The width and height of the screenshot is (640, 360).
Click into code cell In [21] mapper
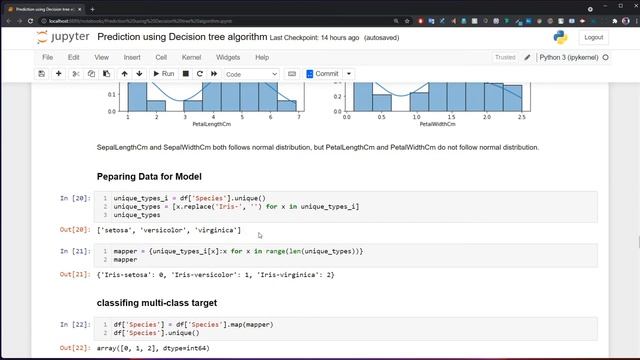tap(345, 256)
